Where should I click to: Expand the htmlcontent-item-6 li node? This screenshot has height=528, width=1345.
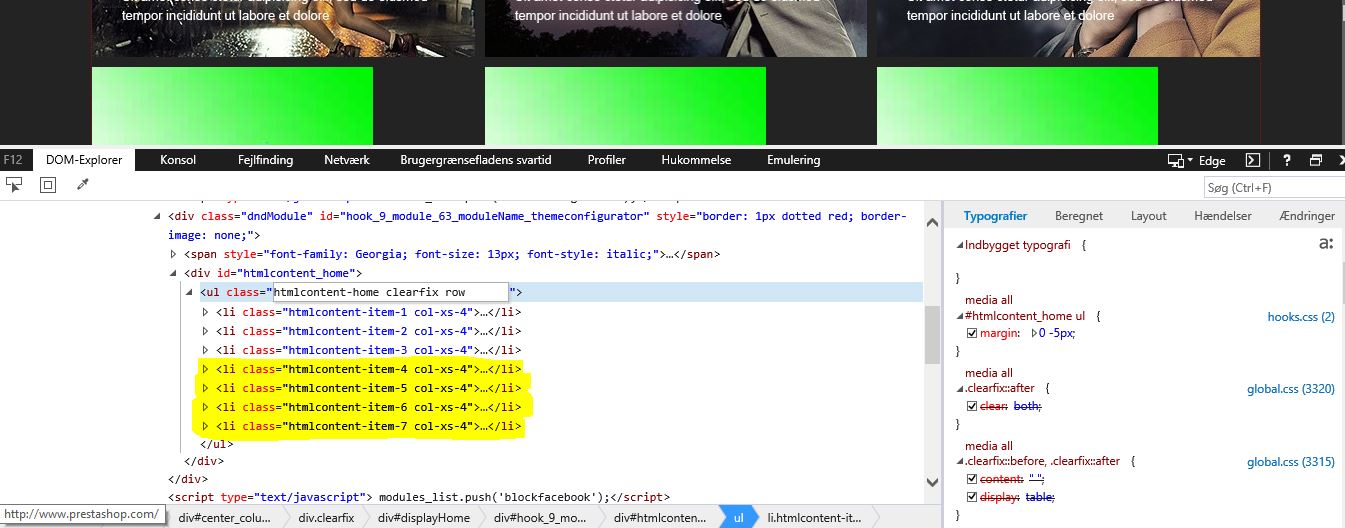click(x=206, y=407)
